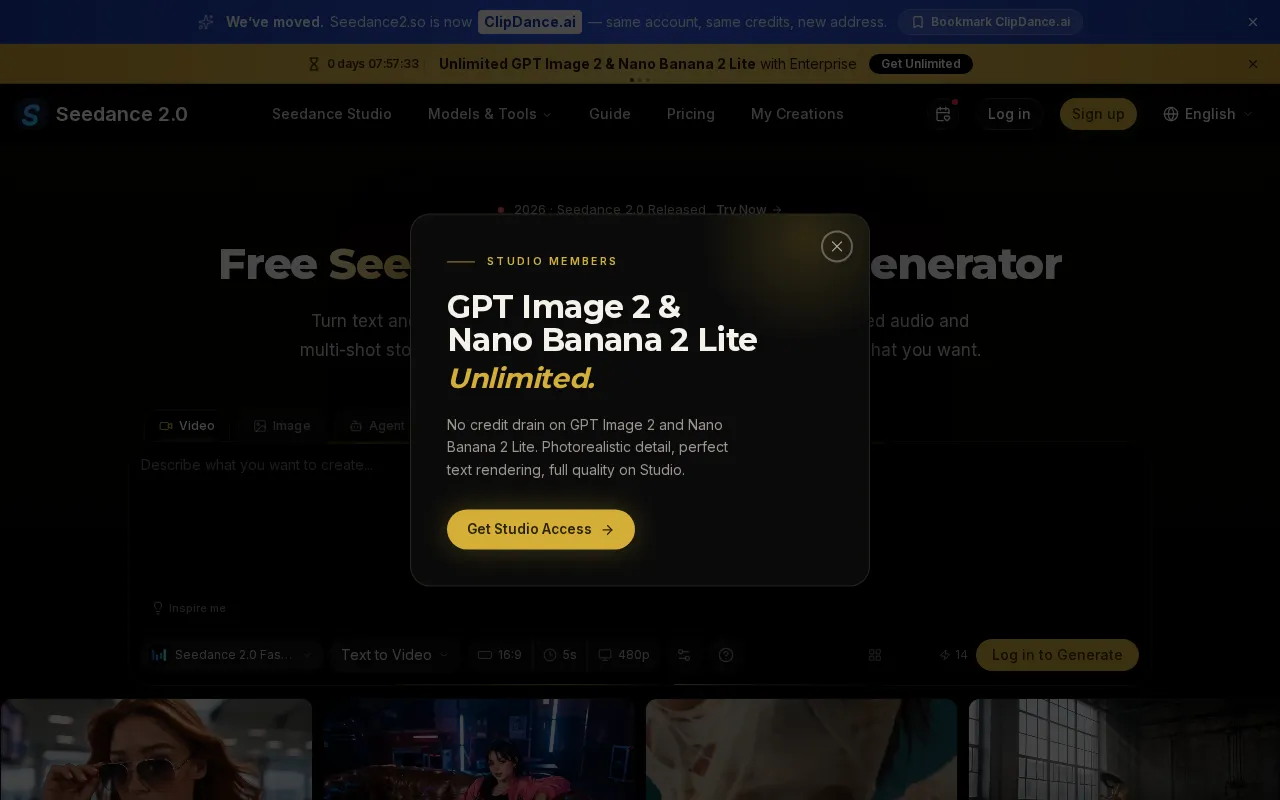Screen dimensions: 1280x800
Task: Click Log in button
Action: 1009,114
